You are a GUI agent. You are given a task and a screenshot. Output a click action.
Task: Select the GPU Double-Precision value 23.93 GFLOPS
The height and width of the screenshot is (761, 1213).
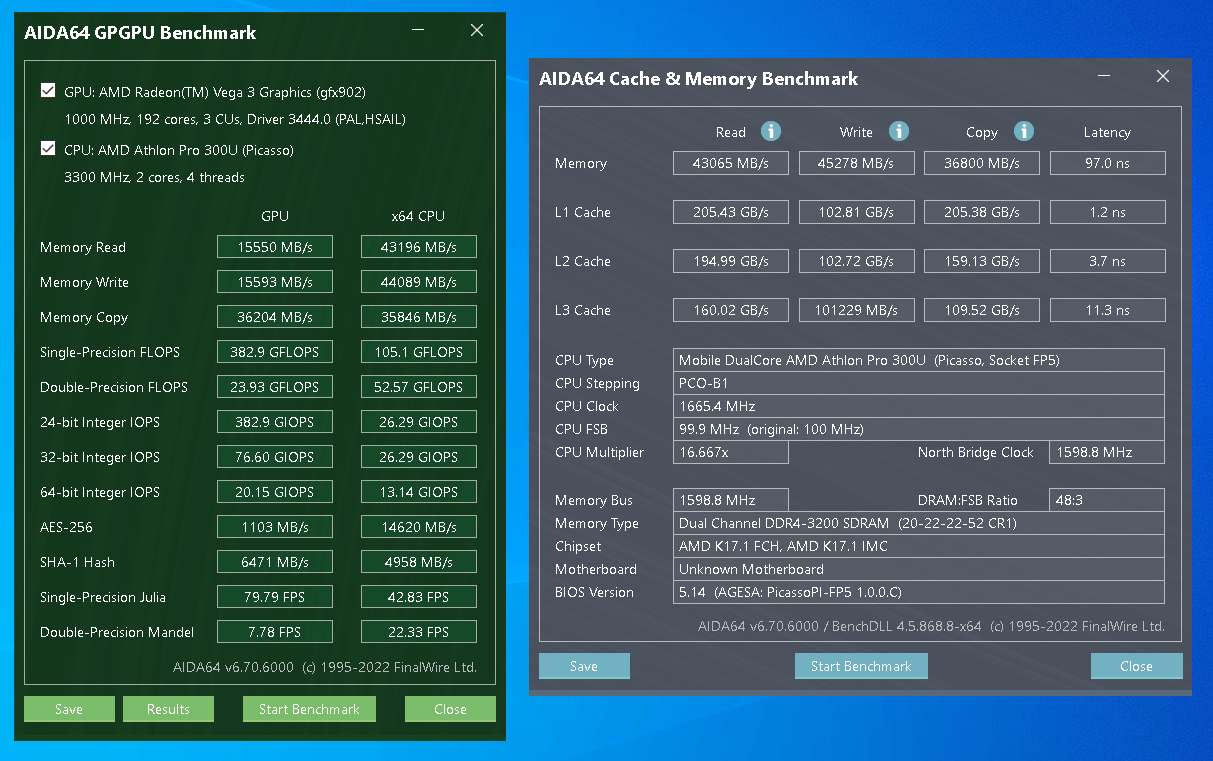[x=275, y=387]
